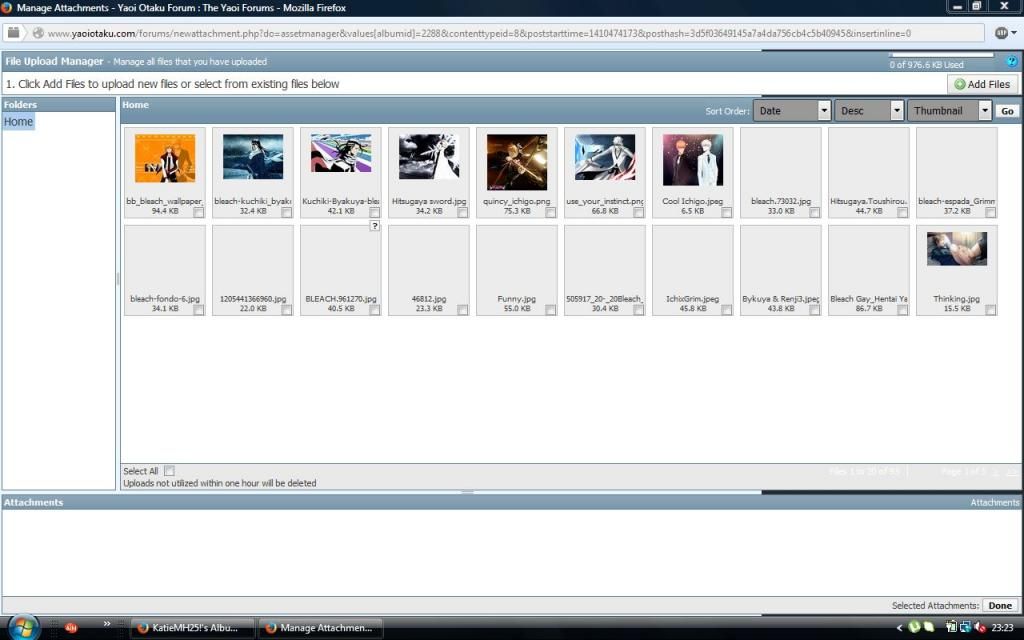
Task: Tick the checkbox for quincy_ichigo.png
Action: coord(551,212)
